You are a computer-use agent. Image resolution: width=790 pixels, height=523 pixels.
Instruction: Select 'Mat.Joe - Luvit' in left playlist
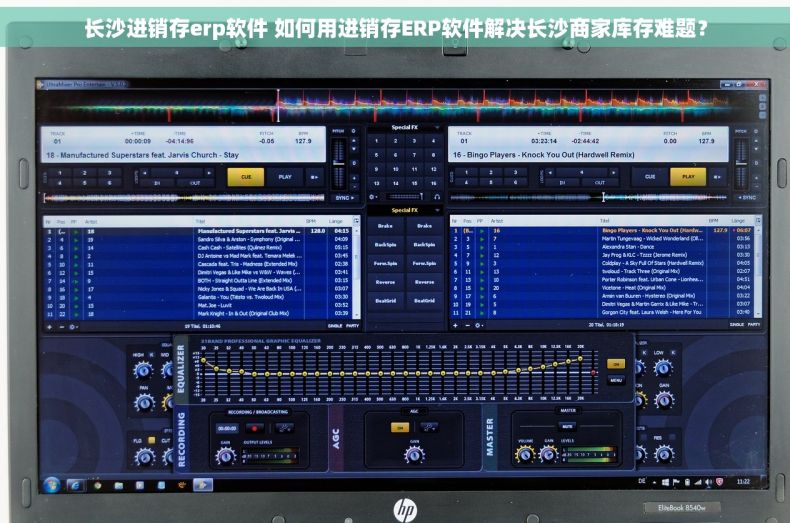(x=199, y=305)
